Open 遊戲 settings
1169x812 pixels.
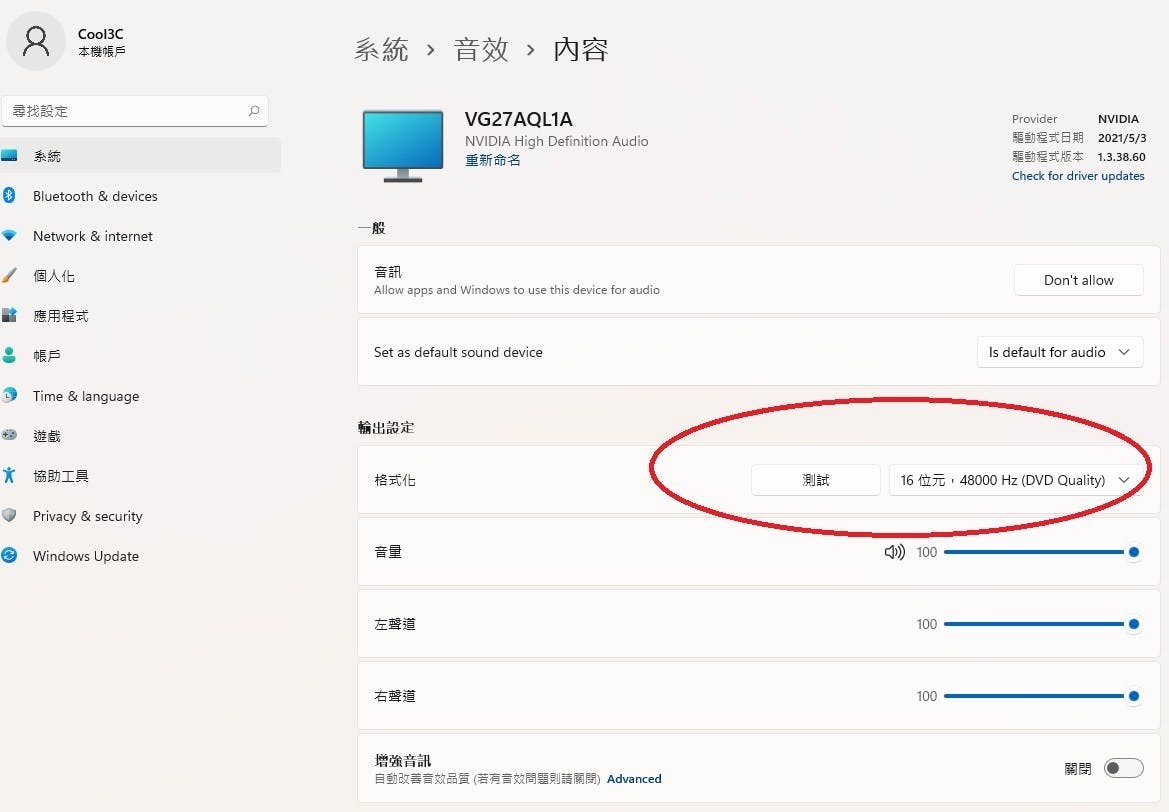pyautogui.click(x=140, y=435)
